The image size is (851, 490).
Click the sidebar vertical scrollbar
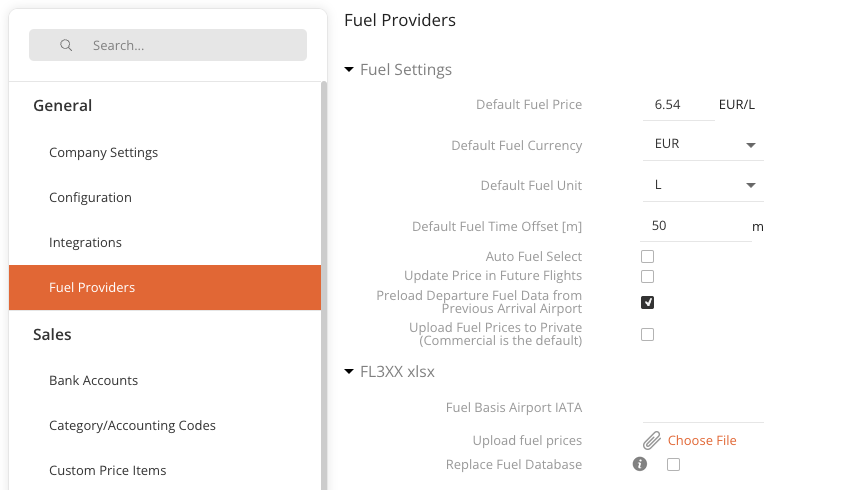pyautogui.click(x=324, y=285)
